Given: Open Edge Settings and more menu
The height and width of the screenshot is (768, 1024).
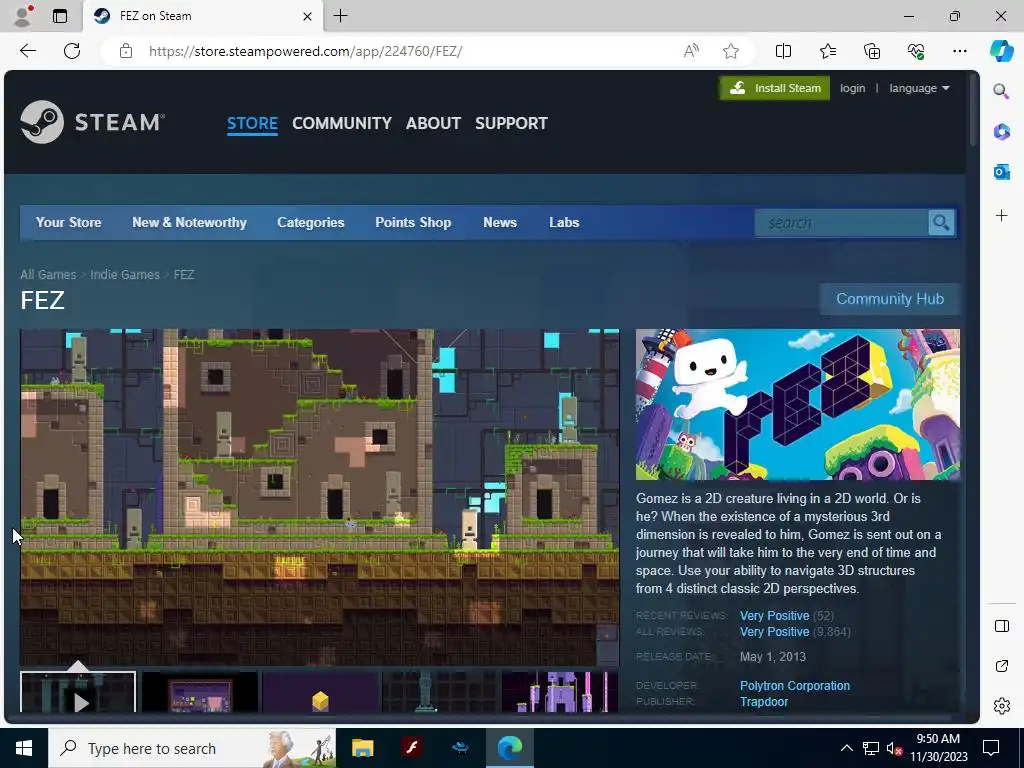Looking at the screenshot, I should [959, 51].
